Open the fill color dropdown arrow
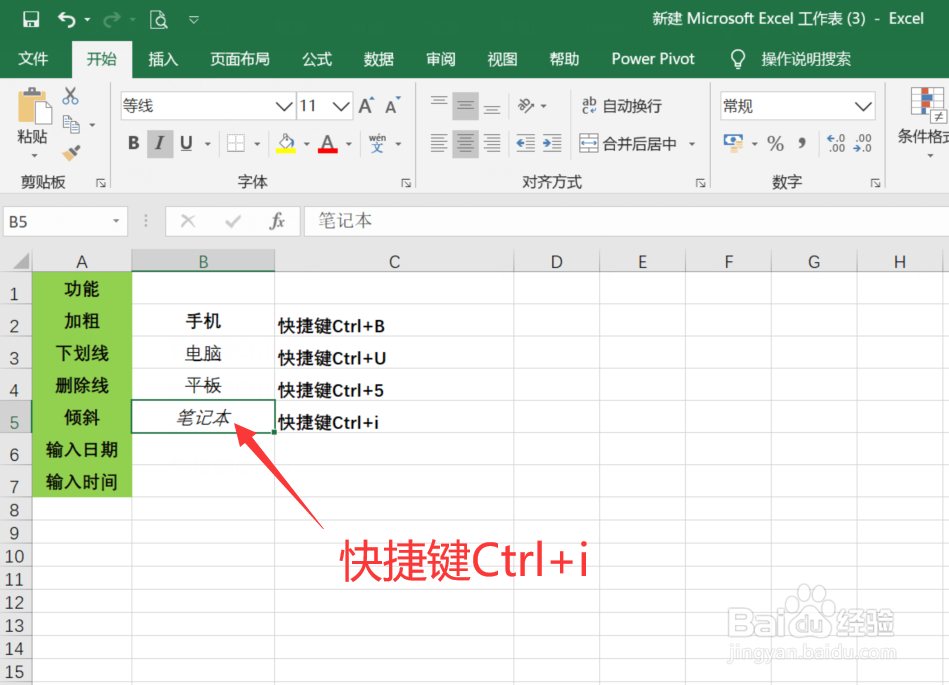This screenshot has height=685, width=949. point(306,144)
